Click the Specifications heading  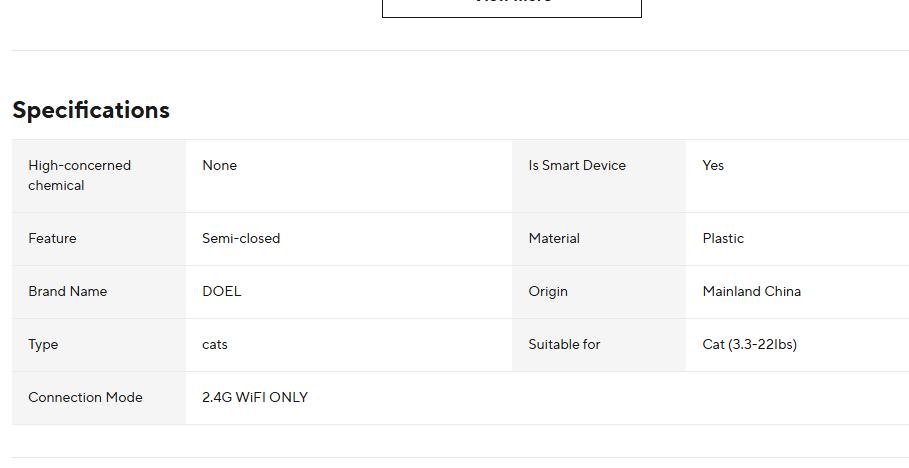tap(91, 110)
